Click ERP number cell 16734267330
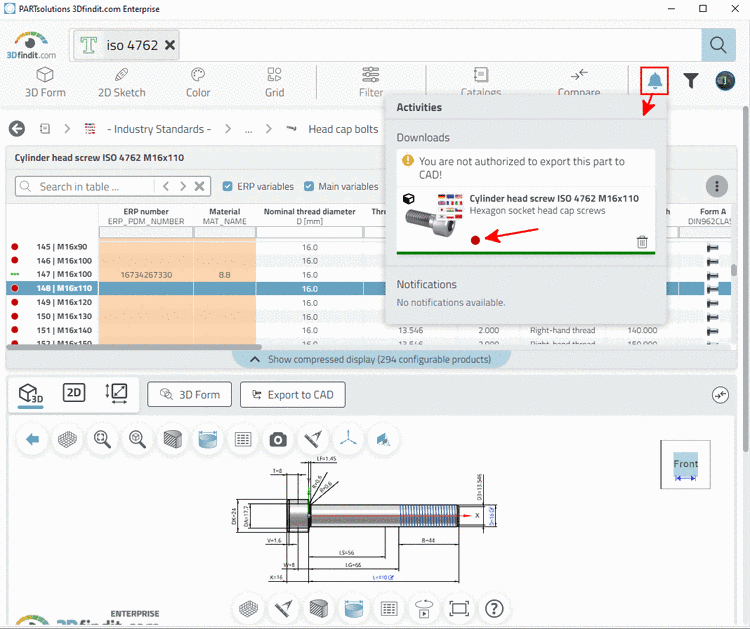The width and height of the screenshot is (750, 629). tap(146, 275)
